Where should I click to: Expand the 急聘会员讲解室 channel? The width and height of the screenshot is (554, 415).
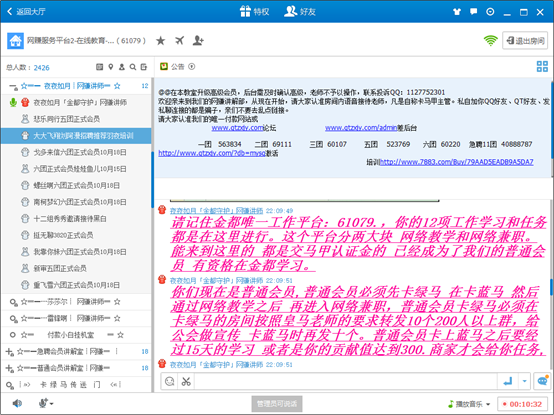coord(10,351)
